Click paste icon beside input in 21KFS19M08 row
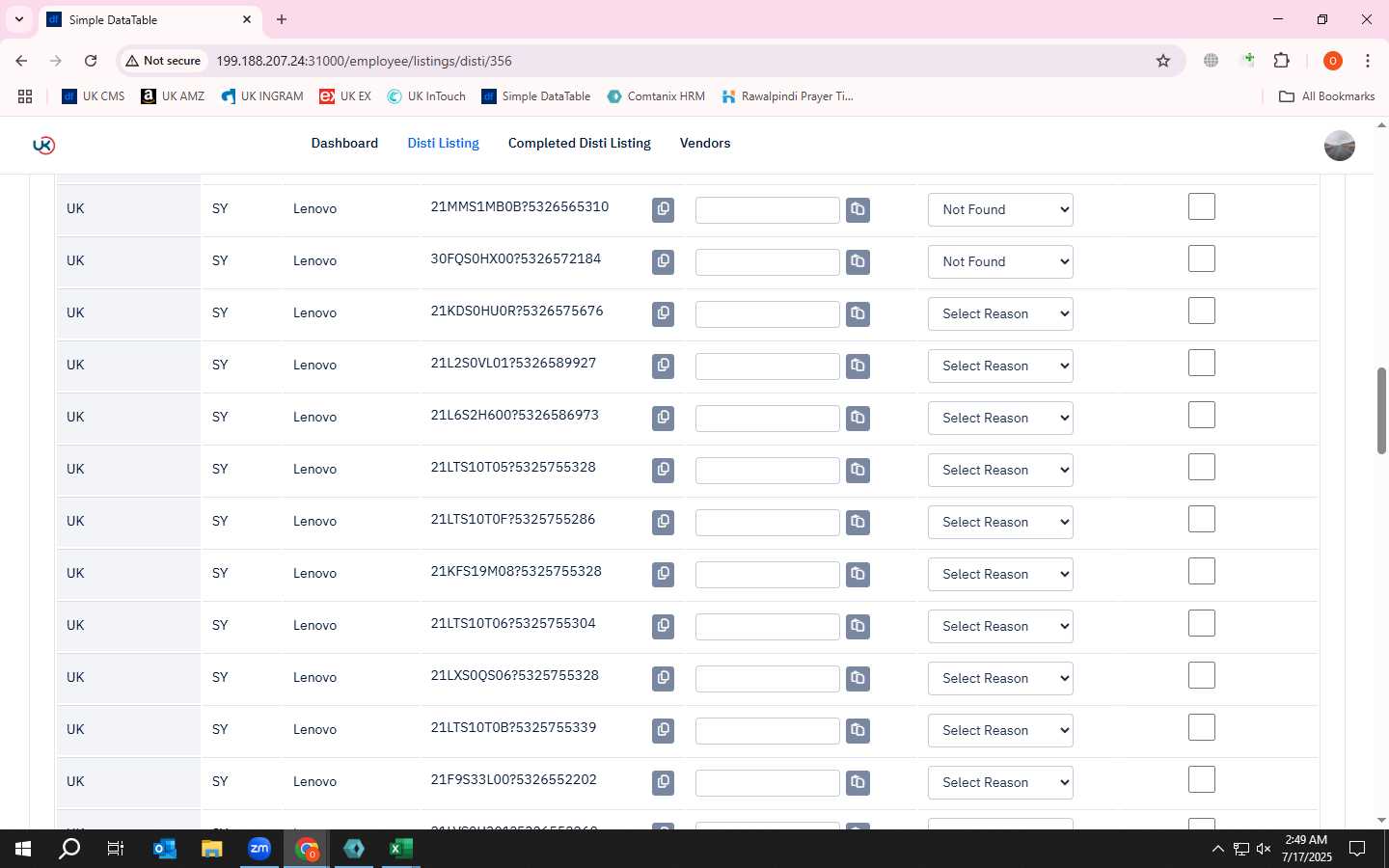The image size is (1389, 868). (x=858, y=574)
